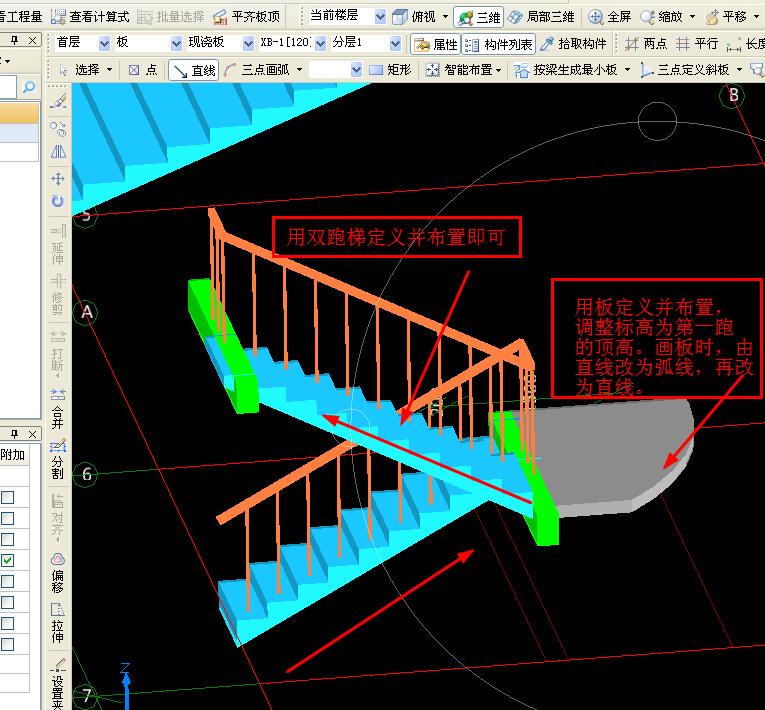
Task: Tick the first checkbox under 附加 header
Action: pos(7,497)
